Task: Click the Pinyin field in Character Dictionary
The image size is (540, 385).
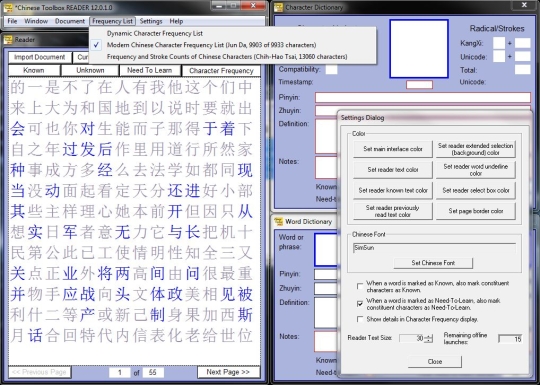Action: click(x=423, y=97)
